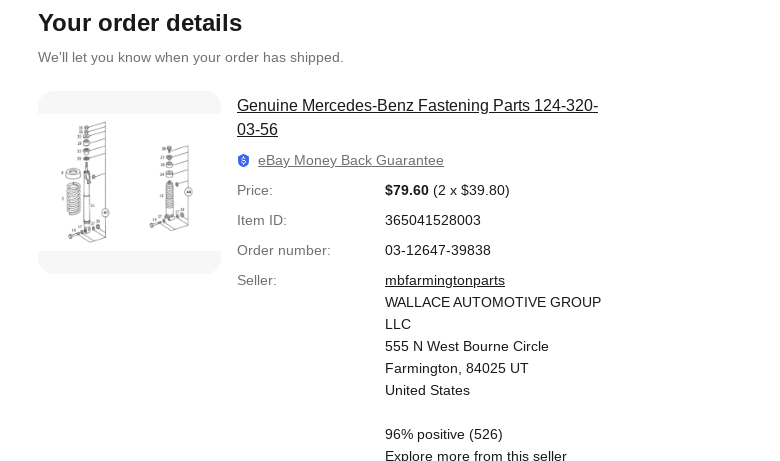This screenshot has height=461, width=780.
Task: Click the Order number label
Action: coord(283,250)
